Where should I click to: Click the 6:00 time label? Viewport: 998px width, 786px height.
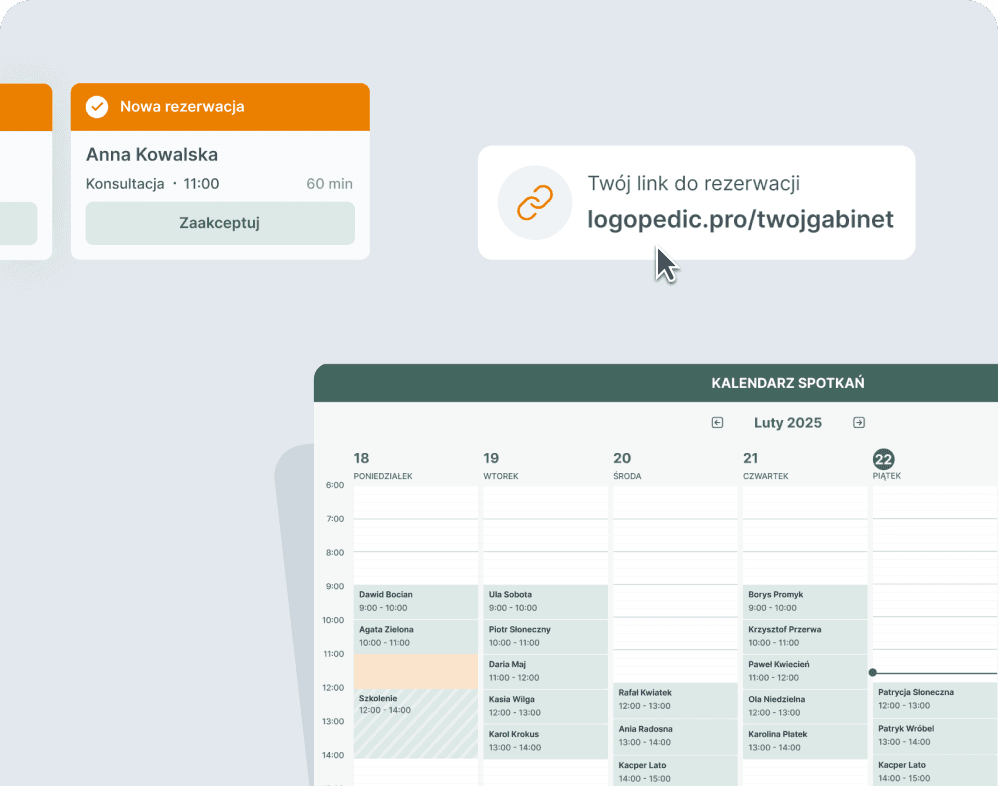click(335, 485)
